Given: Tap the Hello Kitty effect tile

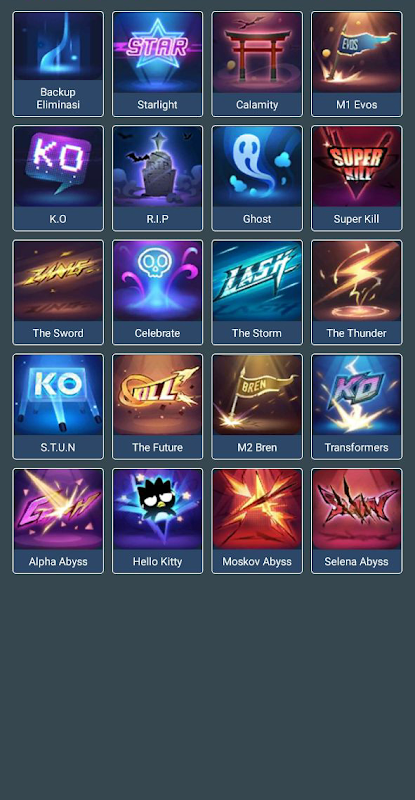Looking at the screenshot, I should tap(157, 521).
